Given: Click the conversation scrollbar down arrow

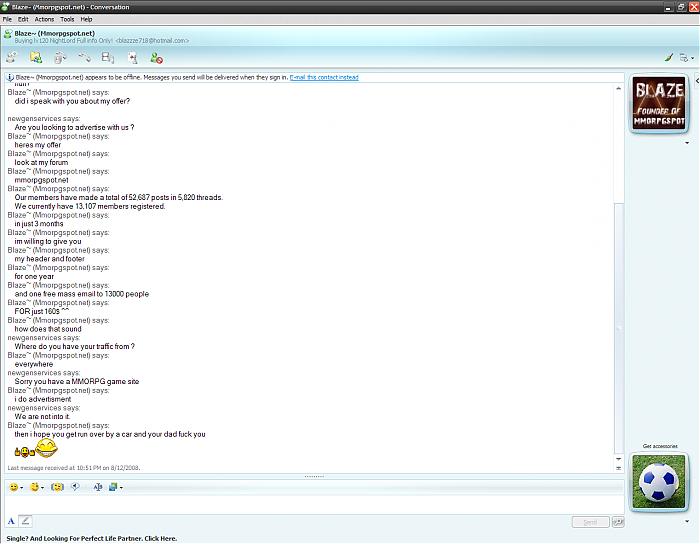Looking at the screenshot, I should point(618,459).
